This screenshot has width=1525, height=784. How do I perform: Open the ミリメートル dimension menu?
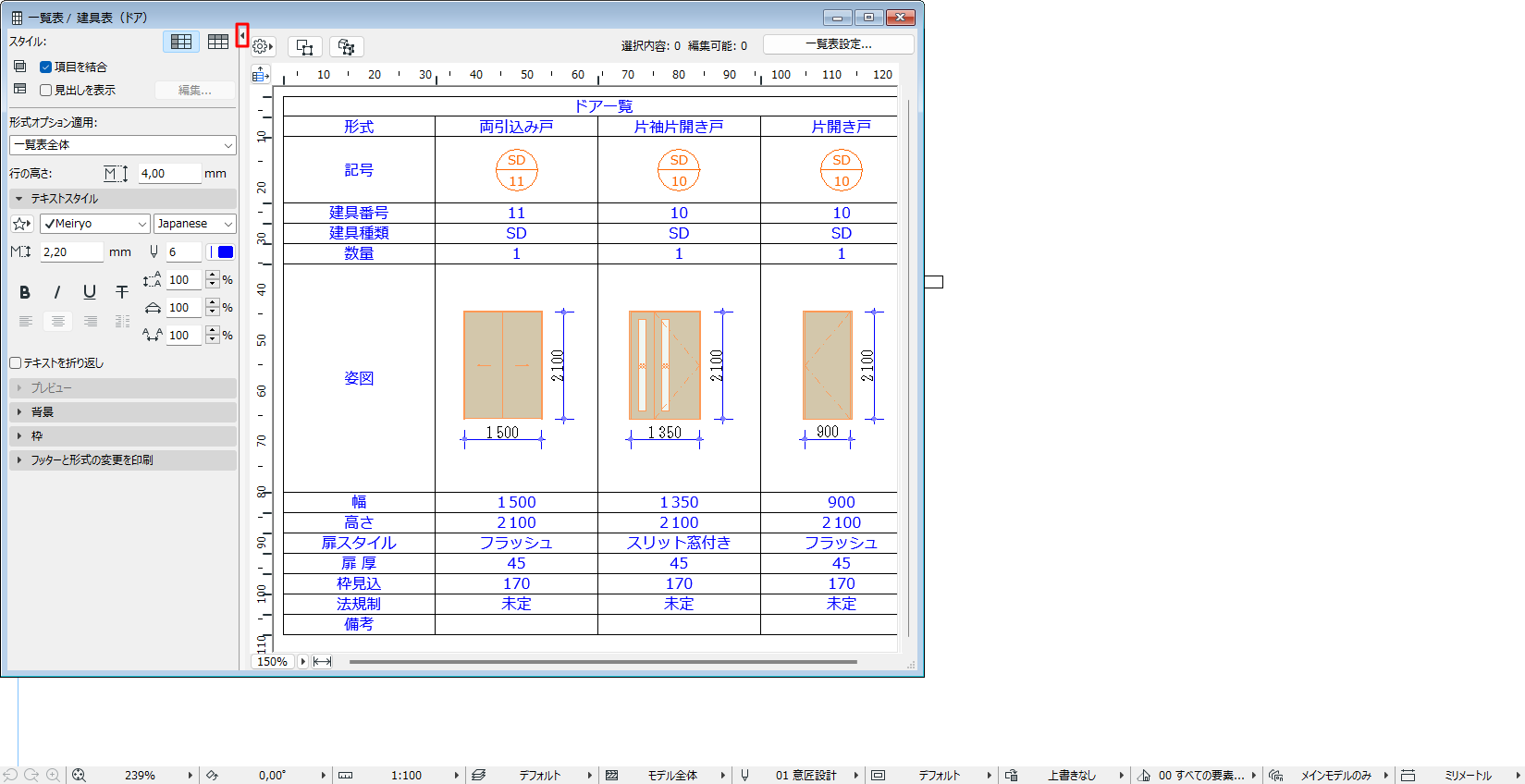click(1518, 775)
